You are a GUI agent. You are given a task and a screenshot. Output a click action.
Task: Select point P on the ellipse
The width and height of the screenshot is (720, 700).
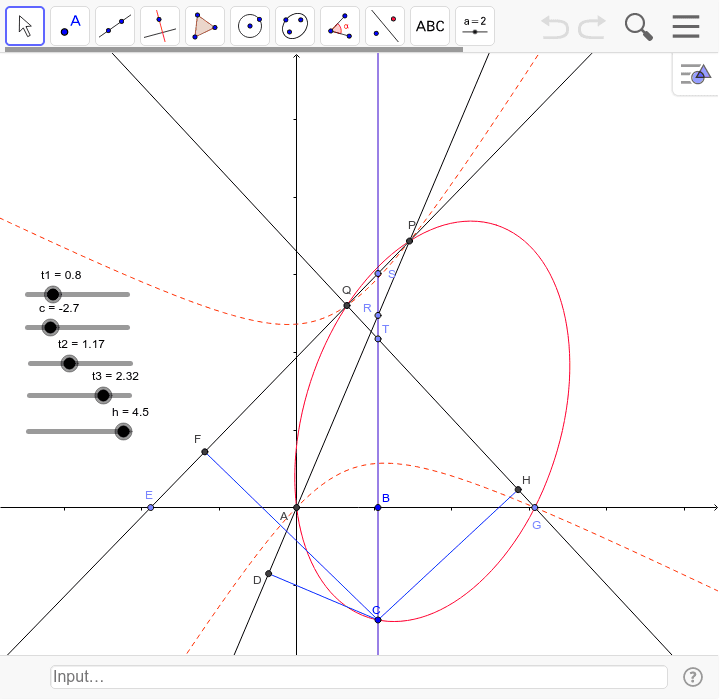410,241
